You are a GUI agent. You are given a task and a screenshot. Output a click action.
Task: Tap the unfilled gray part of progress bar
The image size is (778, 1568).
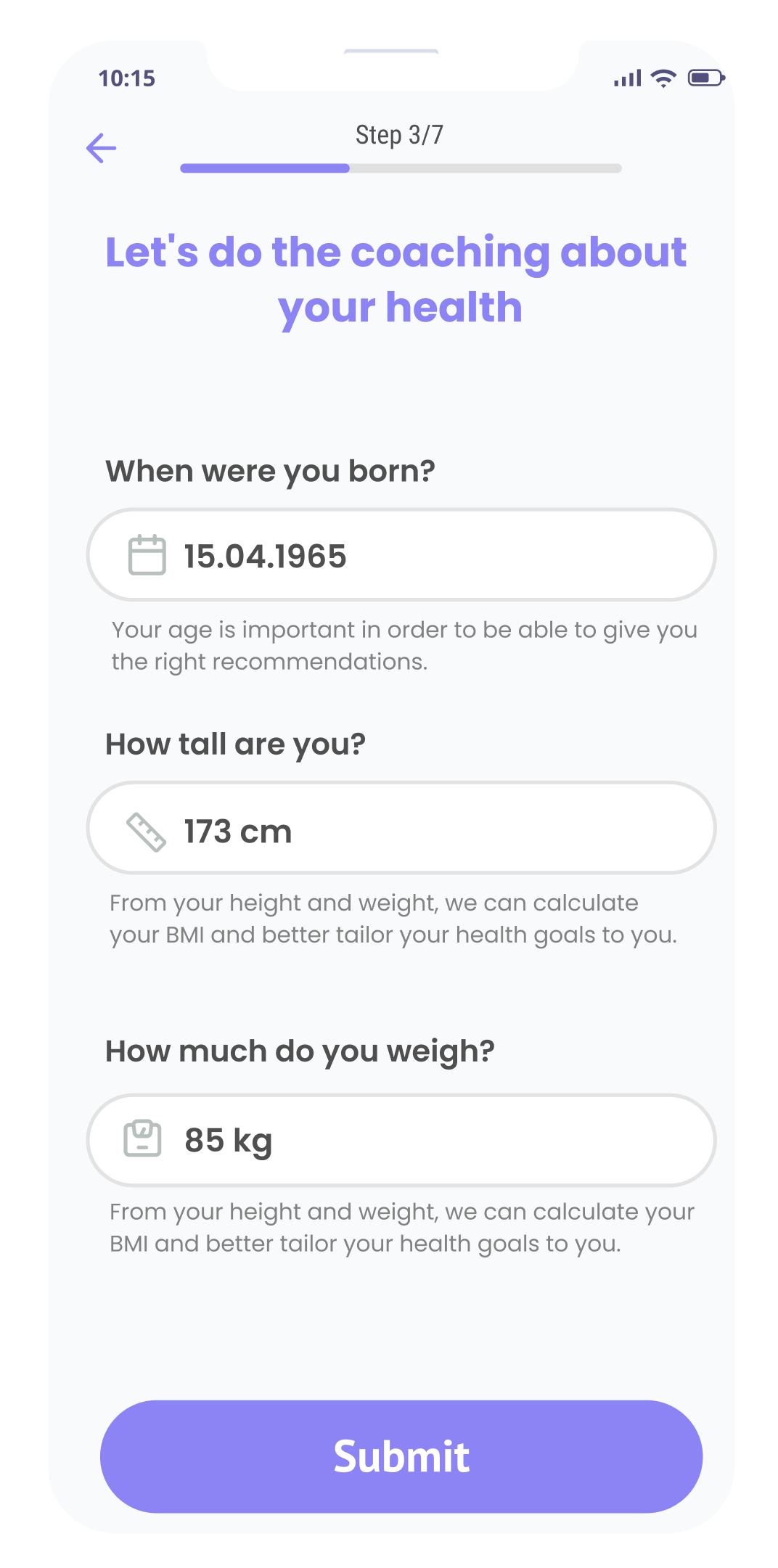coord(485,168)
